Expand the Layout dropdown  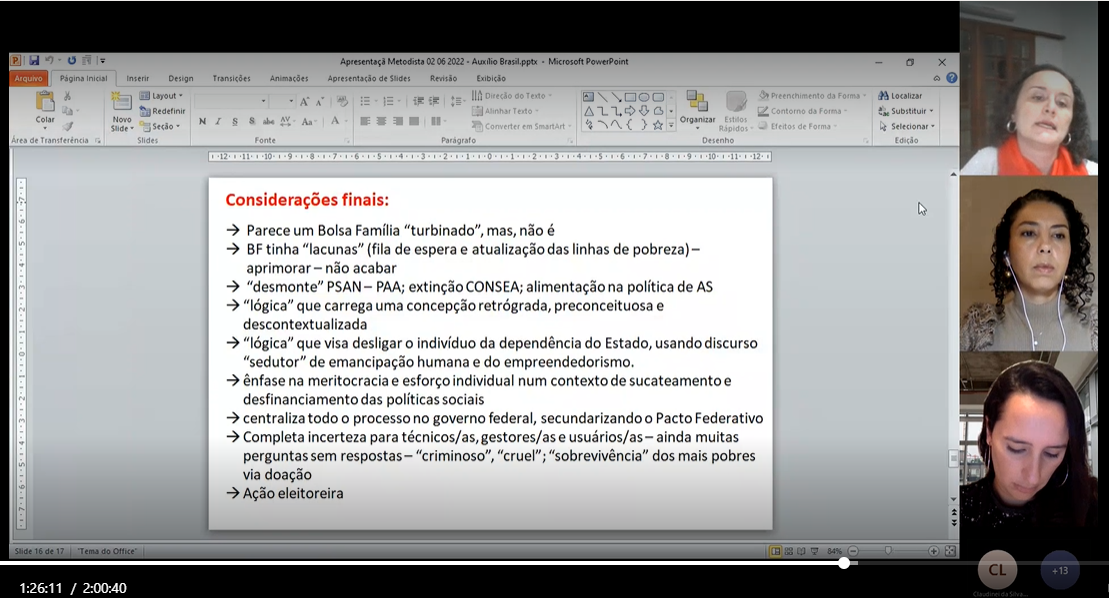click(x=161, y=96)
